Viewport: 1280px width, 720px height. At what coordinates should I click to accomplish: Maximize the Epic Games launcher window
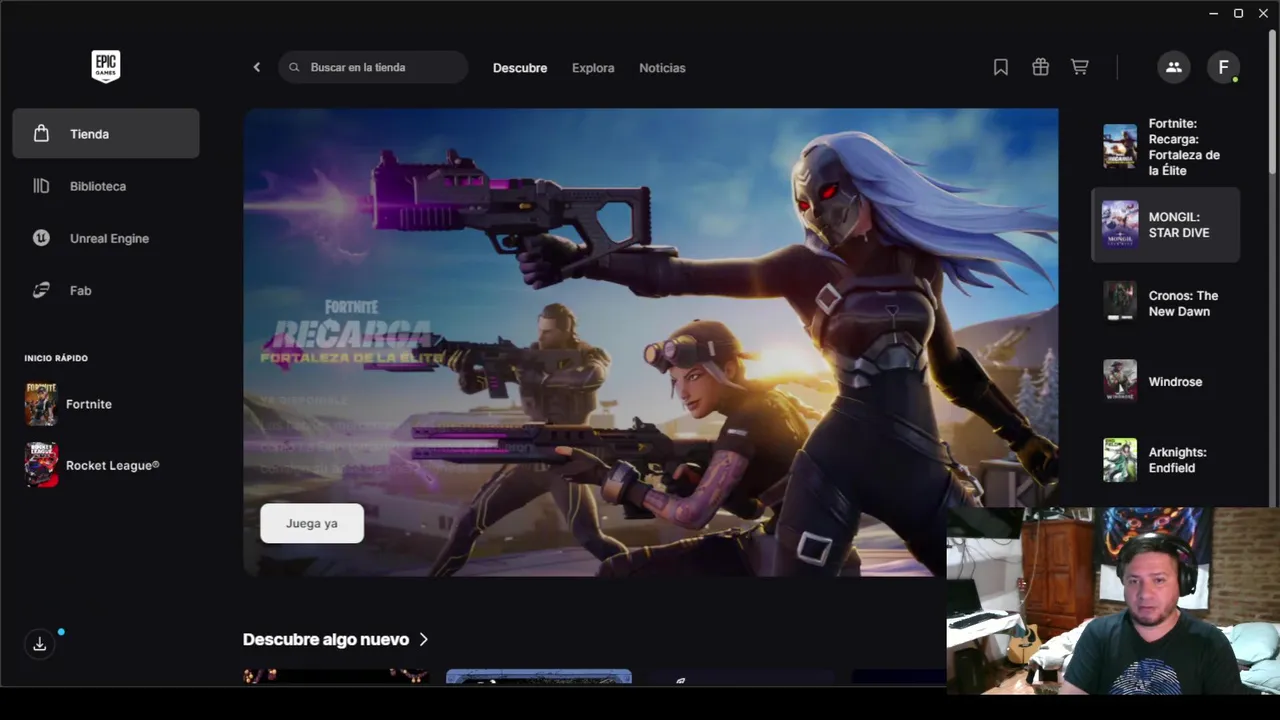pos(1238,13)
